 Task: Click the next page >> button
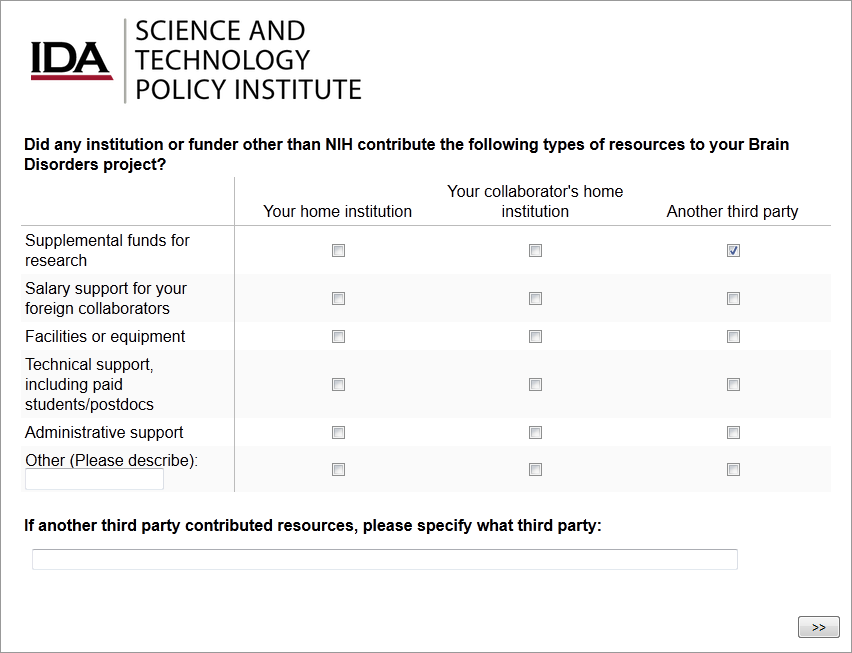[818, 627]
